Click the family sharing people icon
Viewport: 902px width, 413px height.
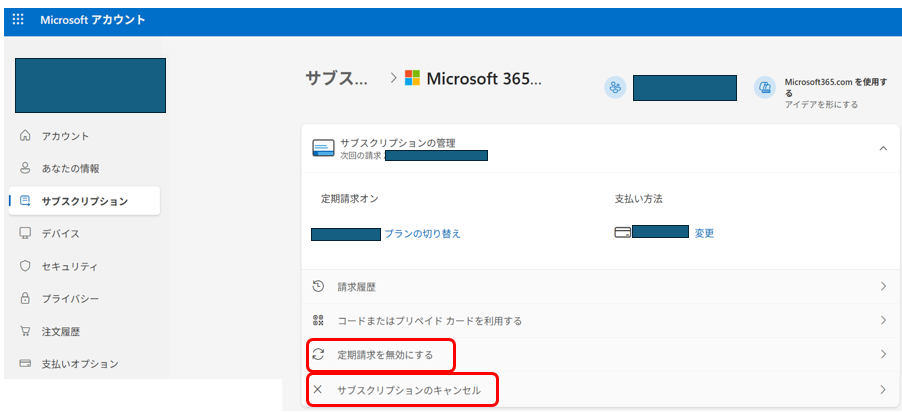click(615, 87)
